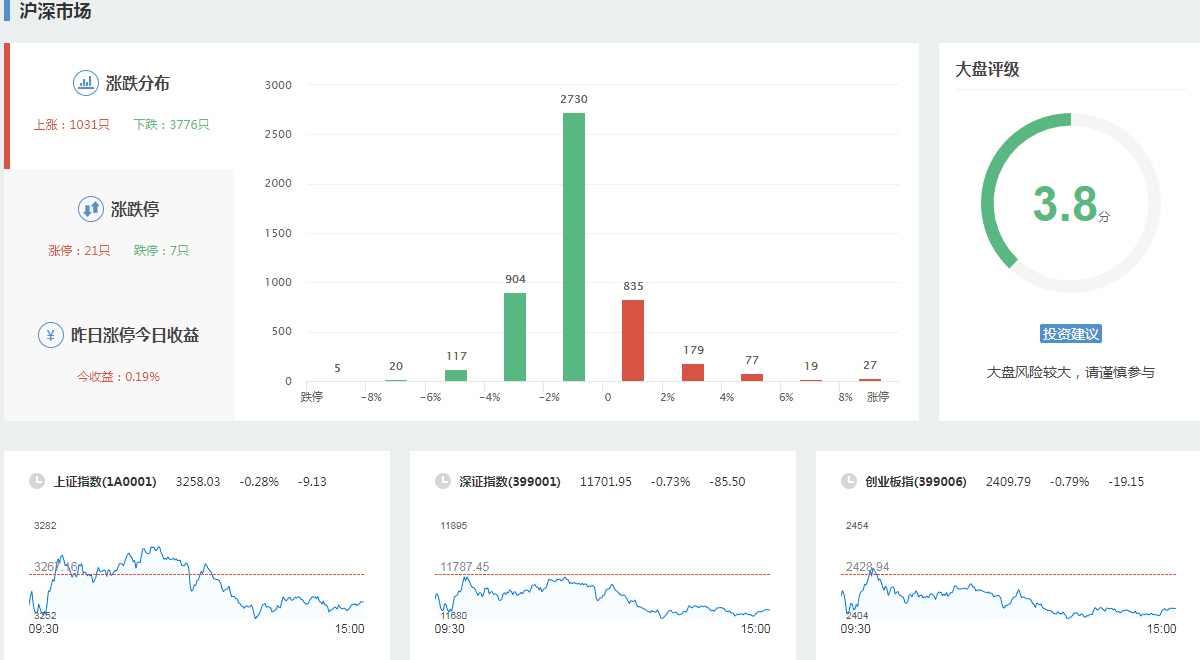This screenshot has height=660, width=1200.
Task: Open the 创业板指(399006) index link
Action: (x=916, y=482)
